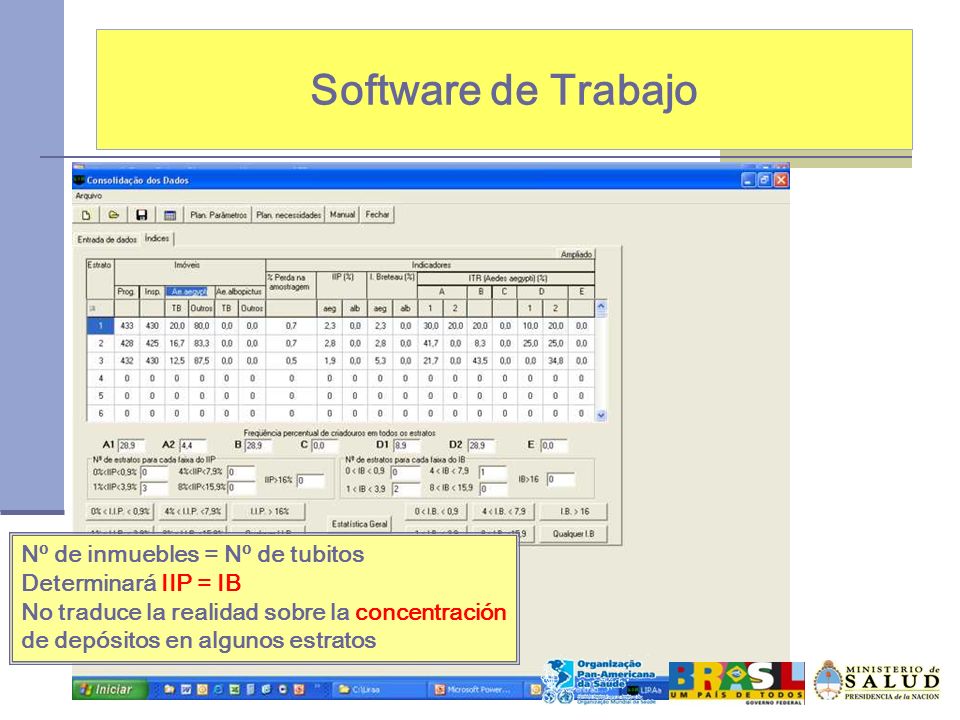
Task: Select Estrato row 1 header
Action: point(101,326)
